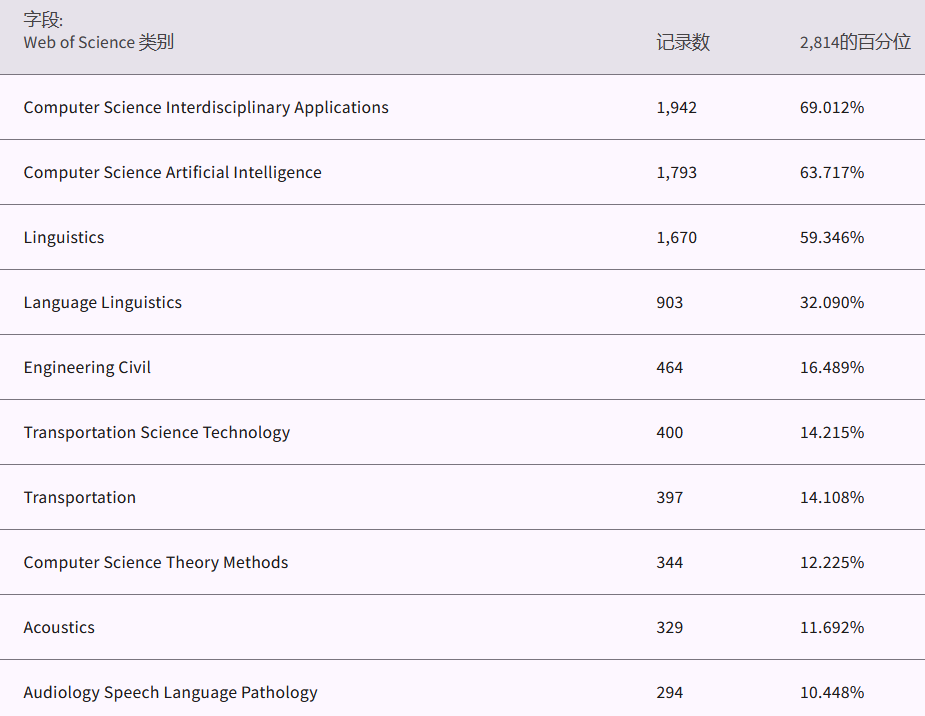Viewport: 925px width, 716px height.
Task: Click the Acoustics category name
Action: click(59, 627)
